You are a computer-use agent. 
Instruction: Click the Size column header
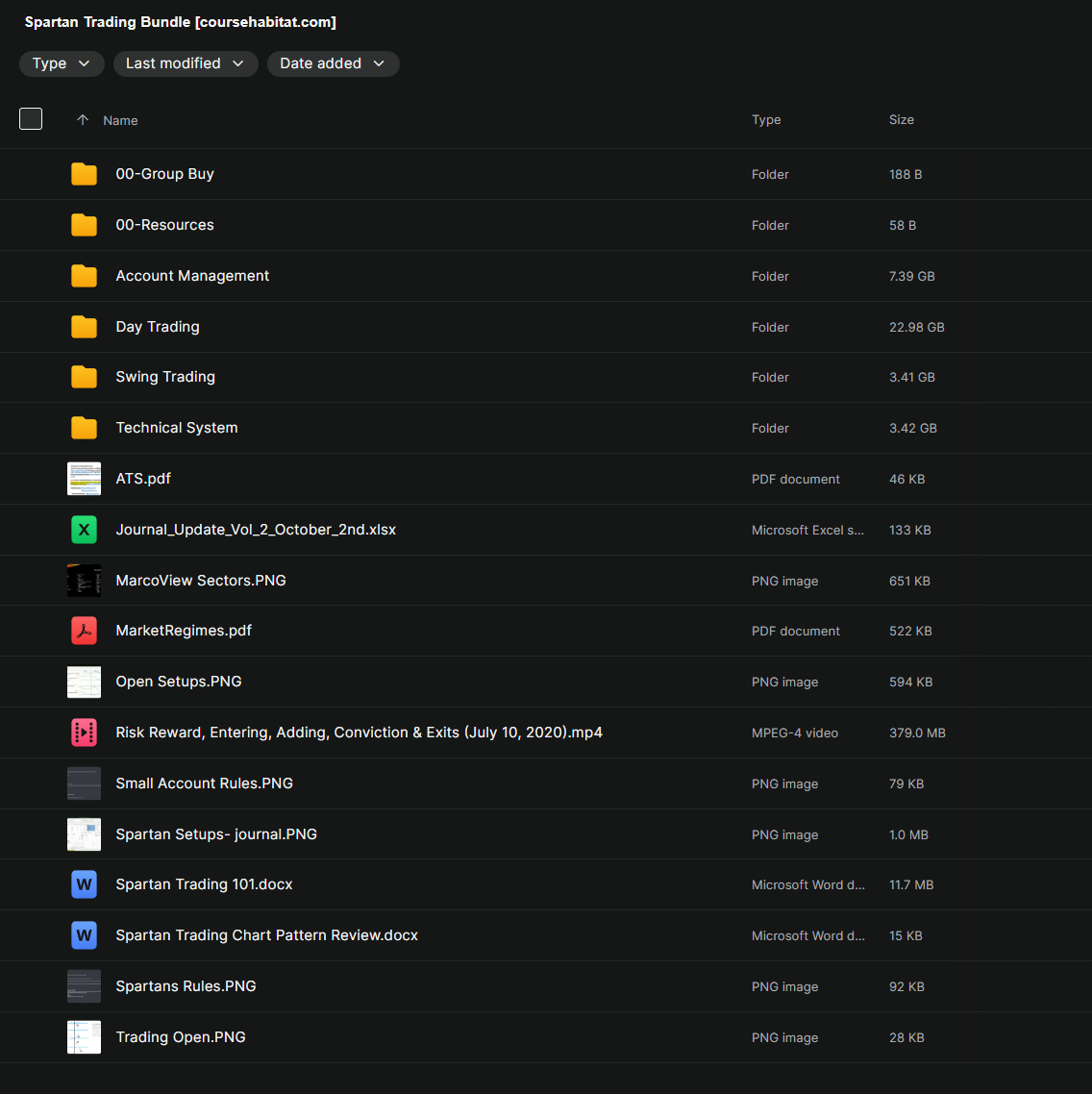(901, 120)
